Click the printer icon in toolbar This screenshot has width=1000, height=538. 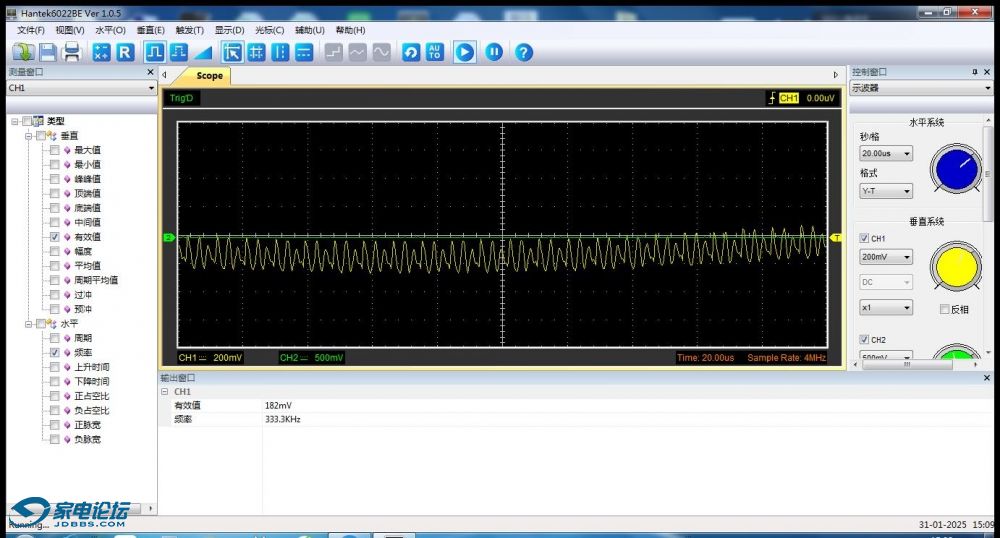click(x=71, y=52)
